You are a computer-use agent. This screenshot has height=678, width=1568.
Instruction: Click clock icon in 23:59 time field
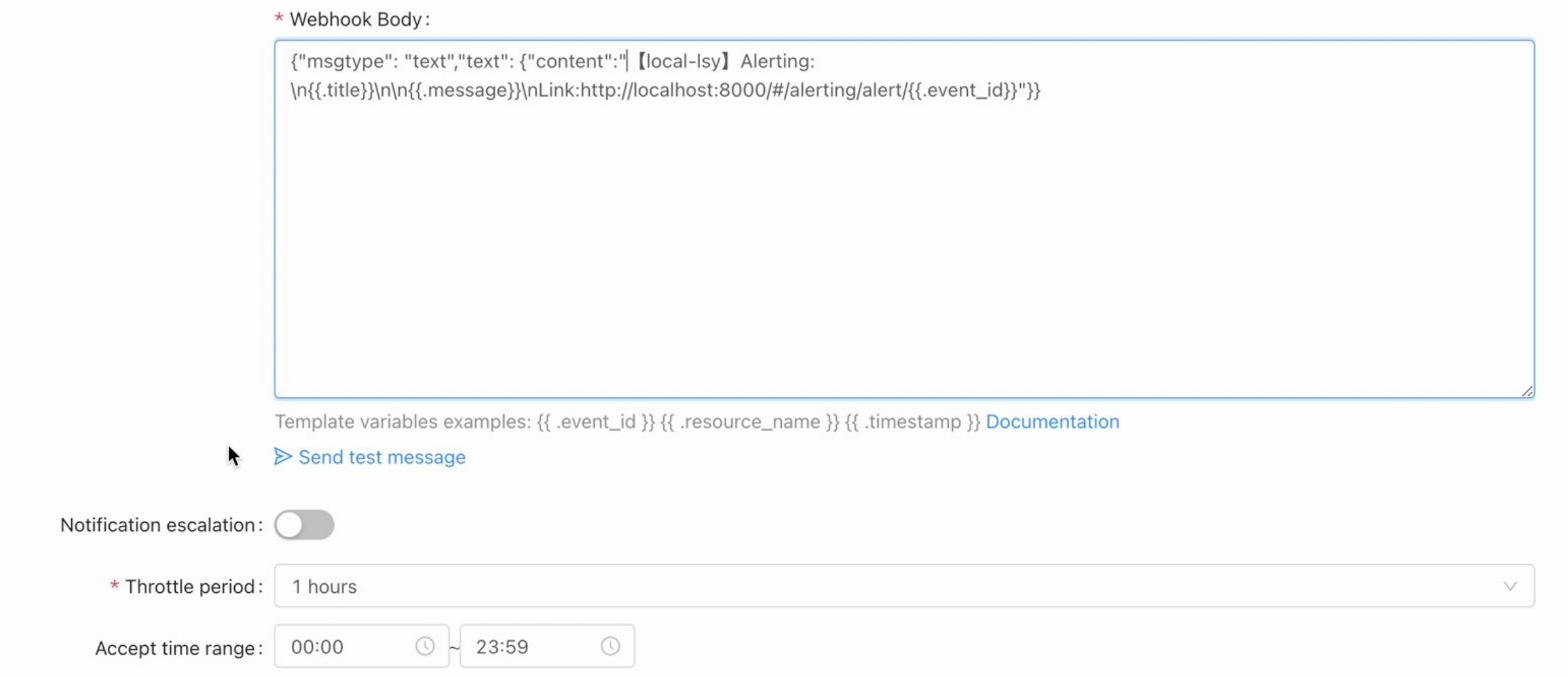610,646
